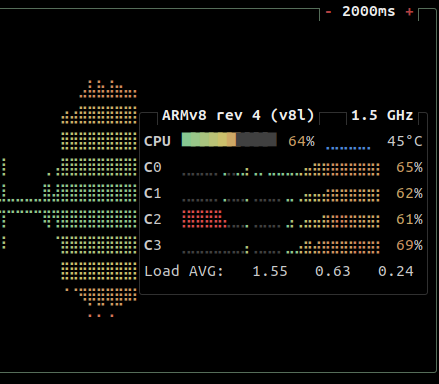
Task: Click the large CPU history graph
Action: pyautogui.click(x=68, y=198)
